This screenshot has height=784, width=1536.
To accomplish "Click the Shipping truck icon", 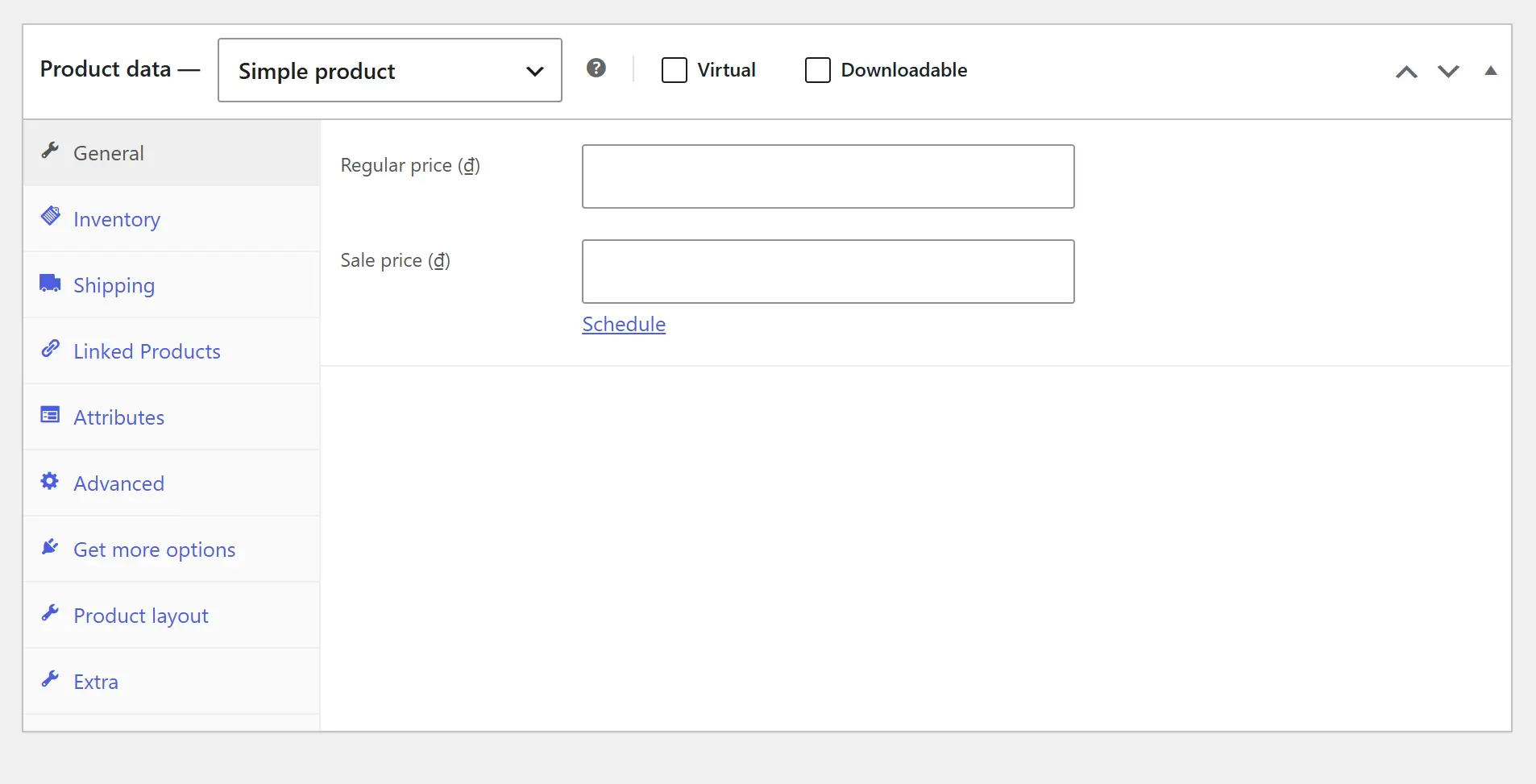I will [50, 283].
